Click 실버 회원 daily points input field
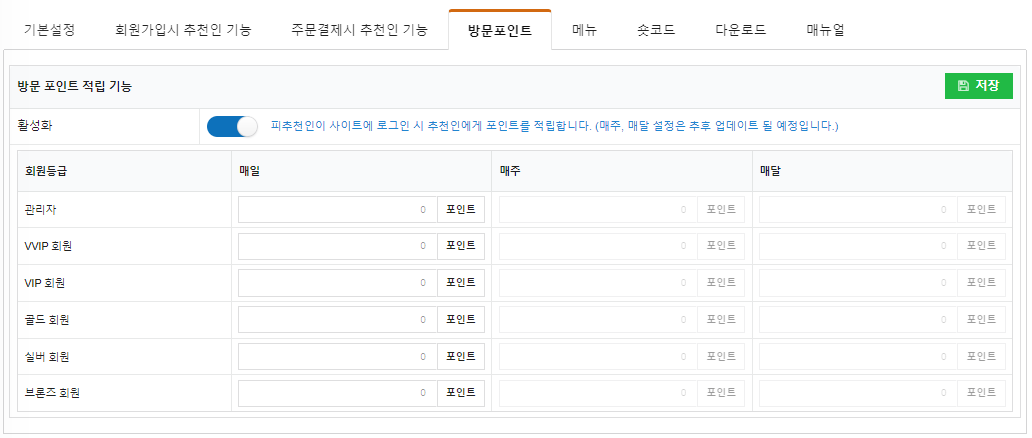This screenshot has width=1032, height=438. tap(338, 357)
